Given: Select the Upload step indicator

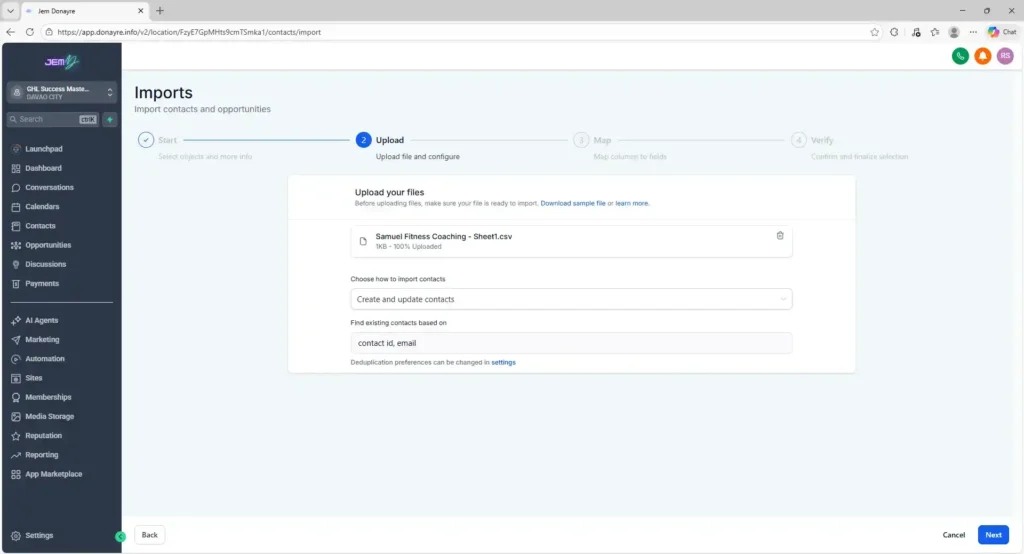Looking at the screenshot, I should (364, 140).
